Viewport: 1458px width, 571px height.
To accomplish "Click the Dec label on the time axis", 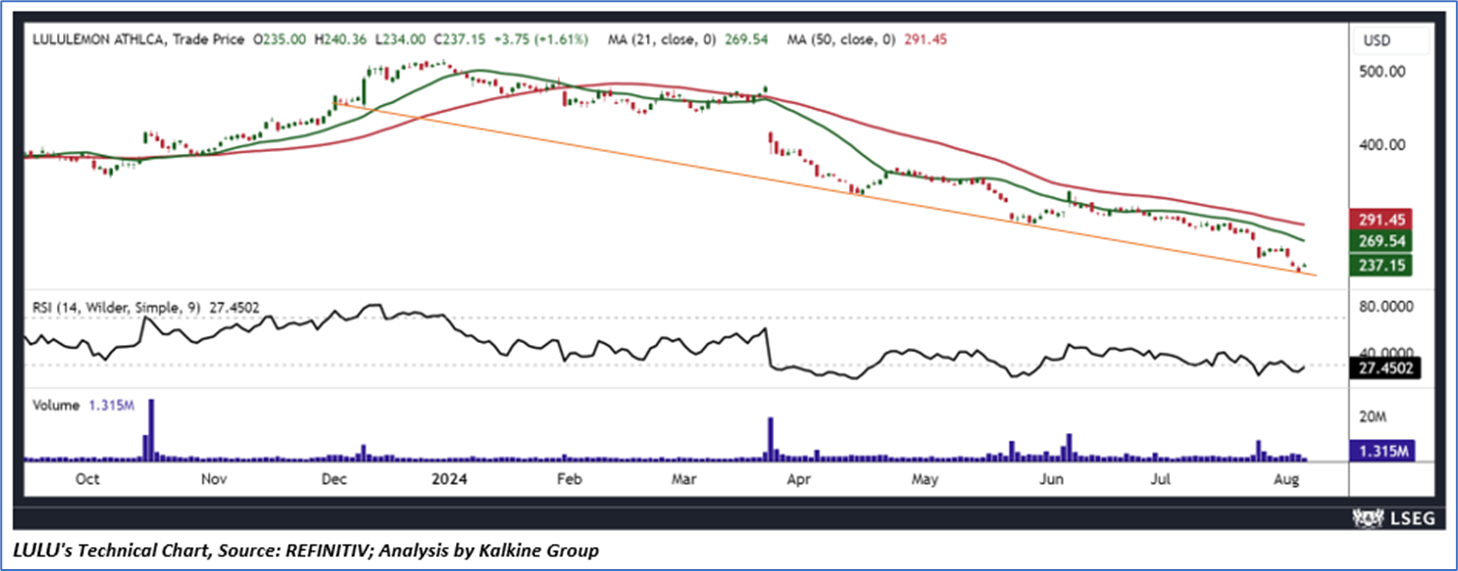I will pos(334,479).
